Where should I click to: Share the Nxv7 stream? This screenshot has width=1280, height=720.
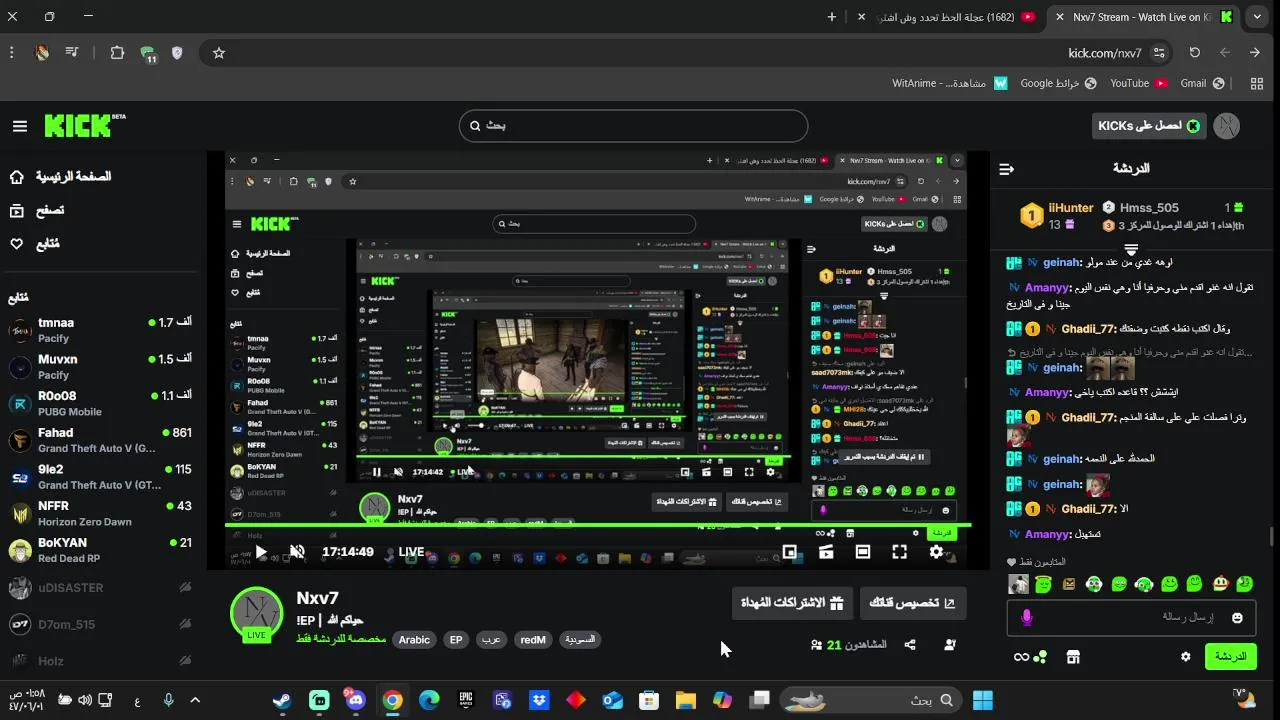pyautogui.click(x=910, y=645)
